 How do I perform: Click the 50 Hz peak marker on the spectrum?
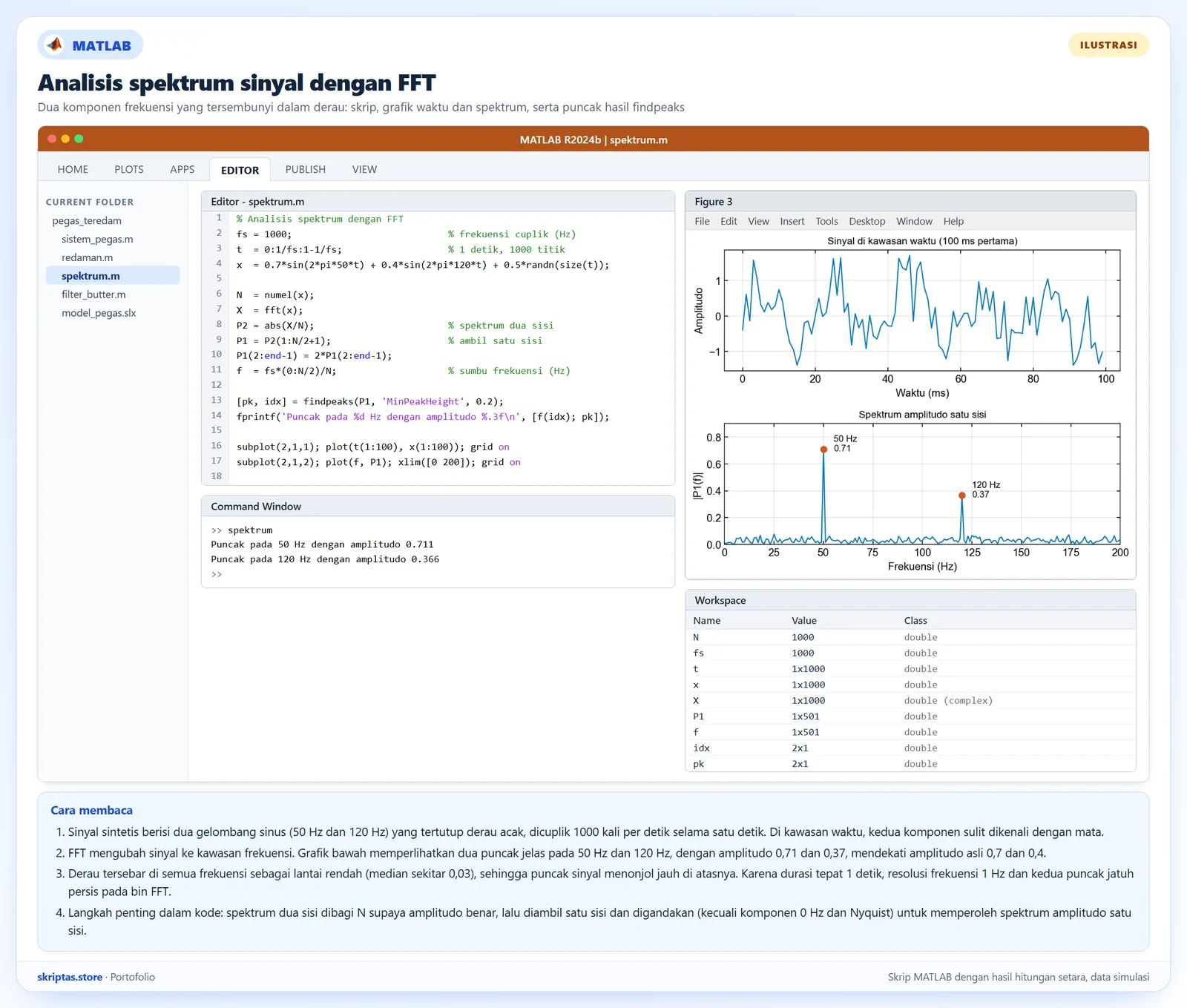point(823,449)
